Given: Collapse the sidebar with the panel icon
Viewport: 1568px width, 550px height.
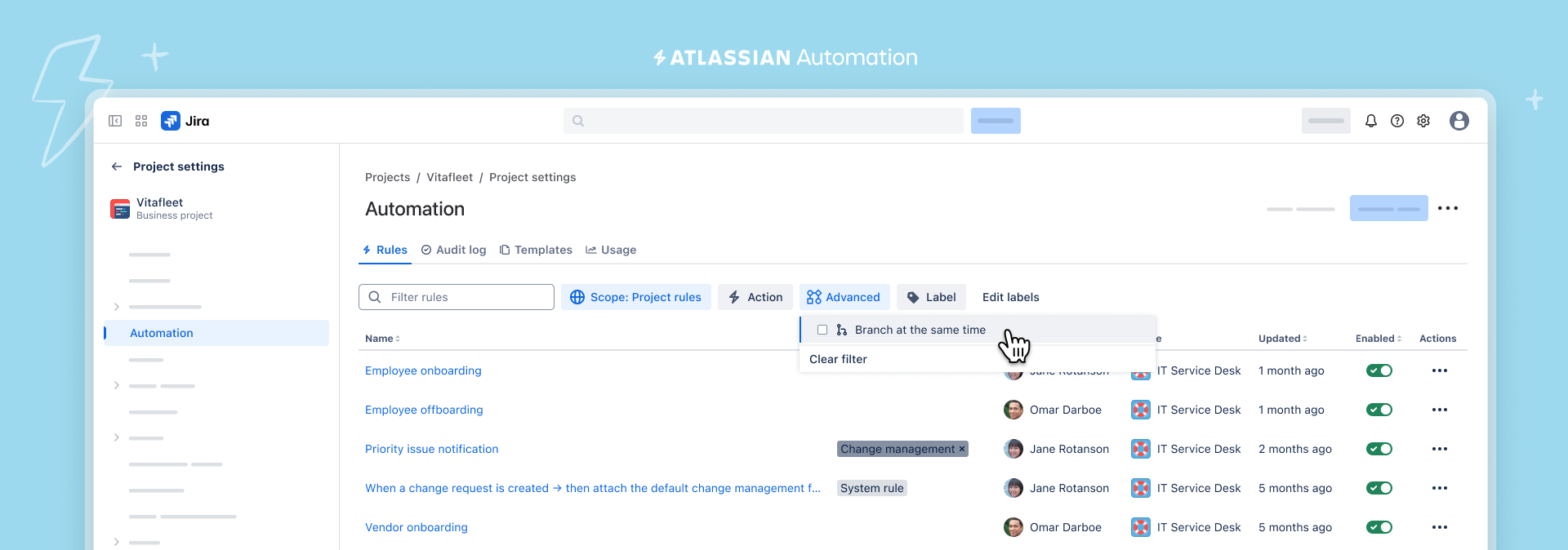Looking at the screenshot, I should [115, 121].
